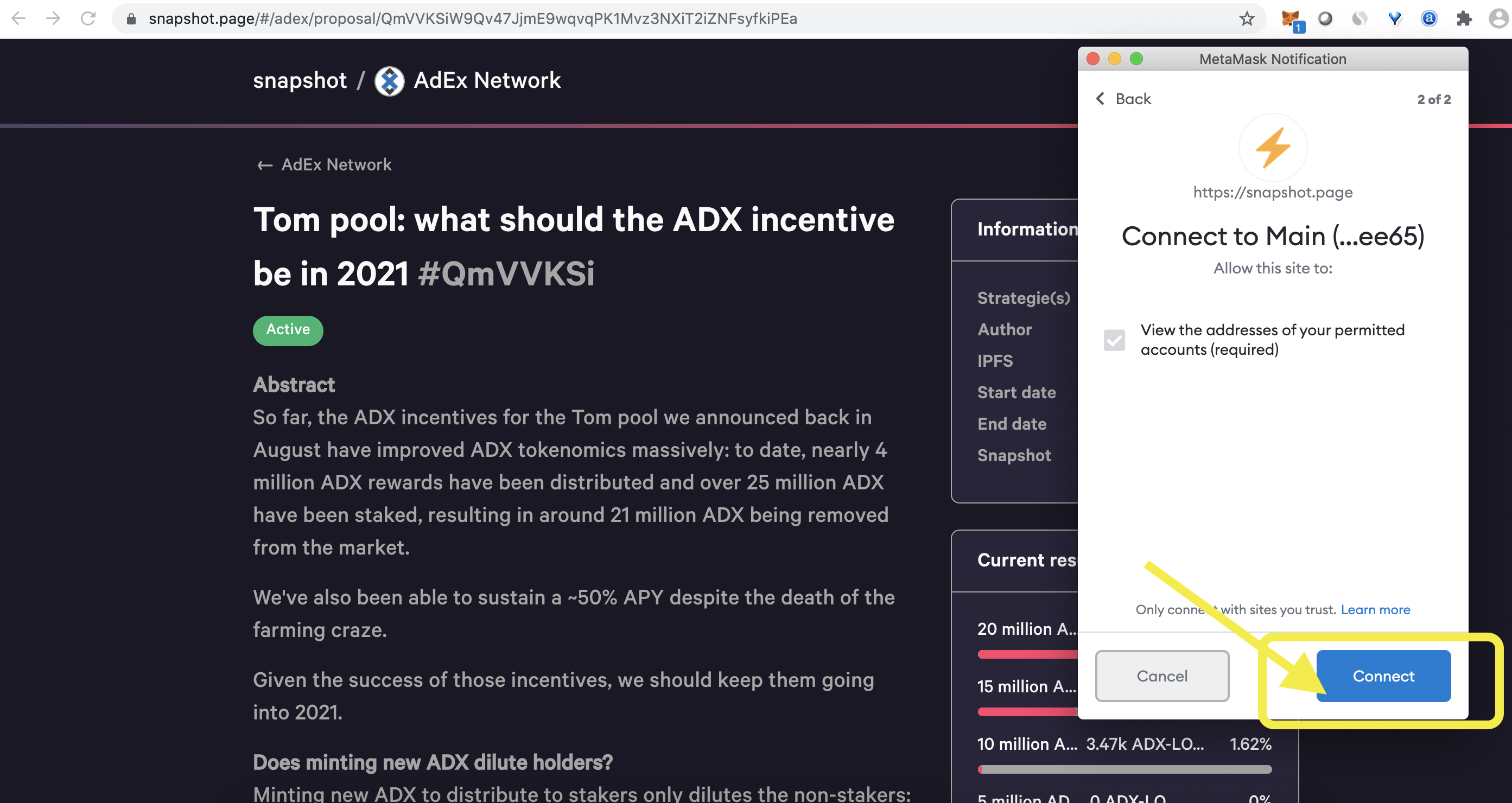Screen dimensions: 1512x803
Task: Open the AdEx Network header link
Action: (487, 80)
